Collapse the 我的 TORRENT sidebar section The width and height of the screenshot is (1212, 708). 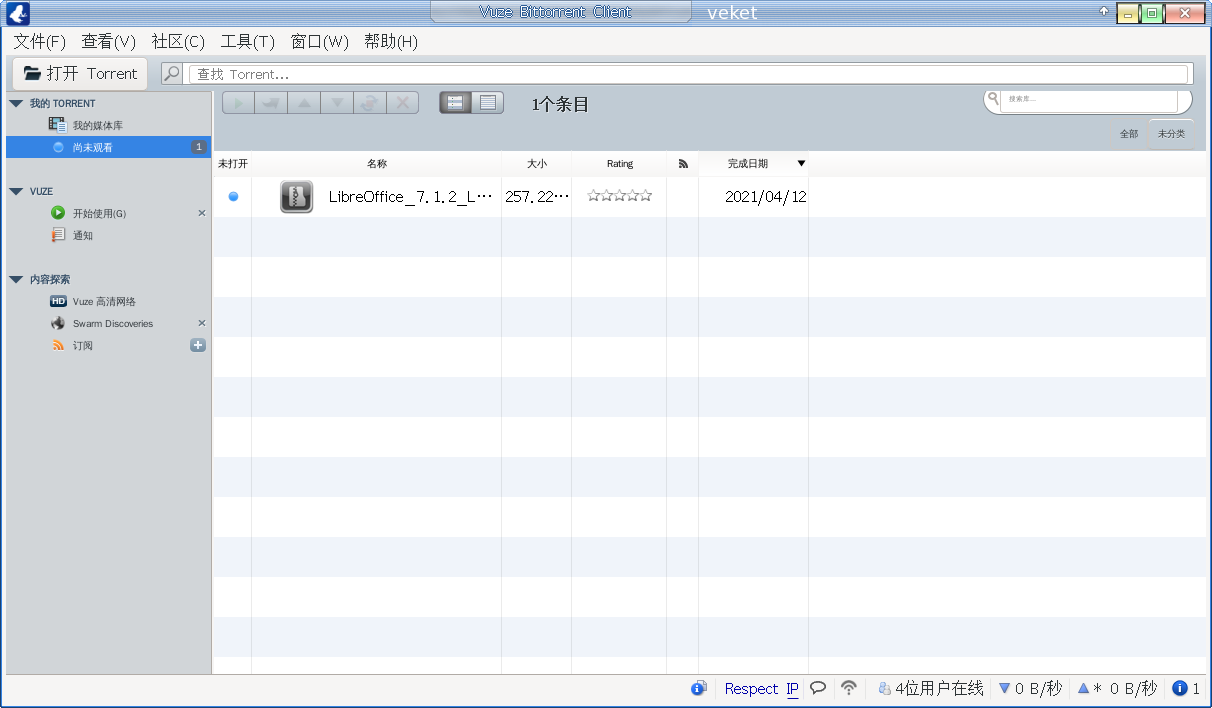pos(16,103)
